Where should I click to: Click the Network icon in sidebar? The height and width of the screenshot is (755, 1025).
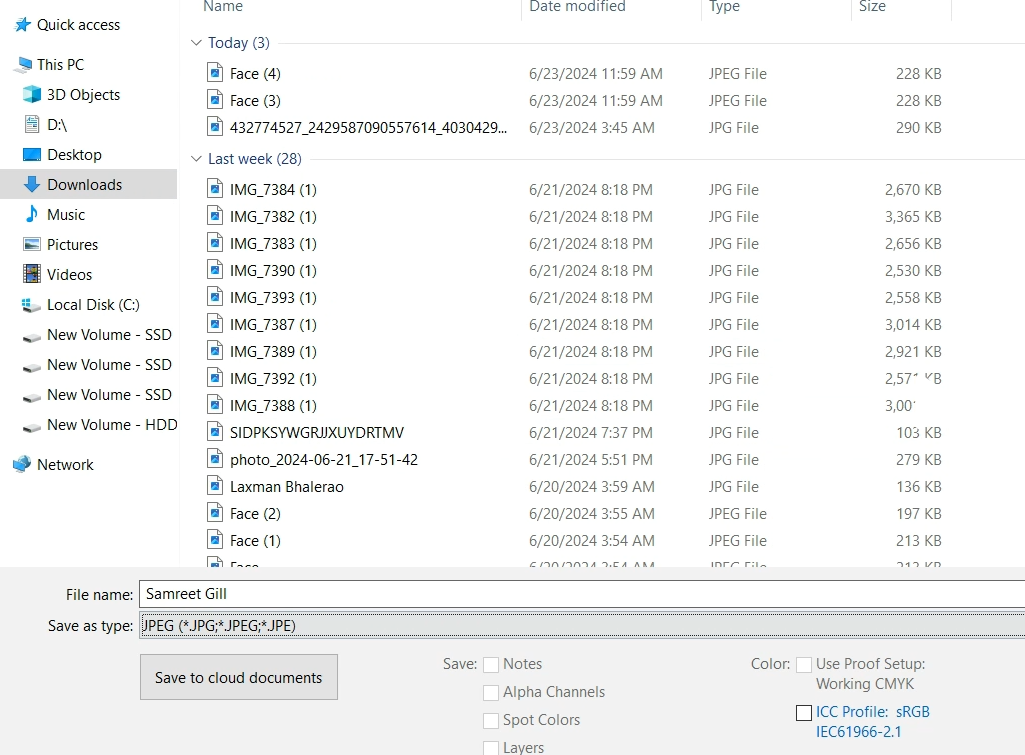22,465
